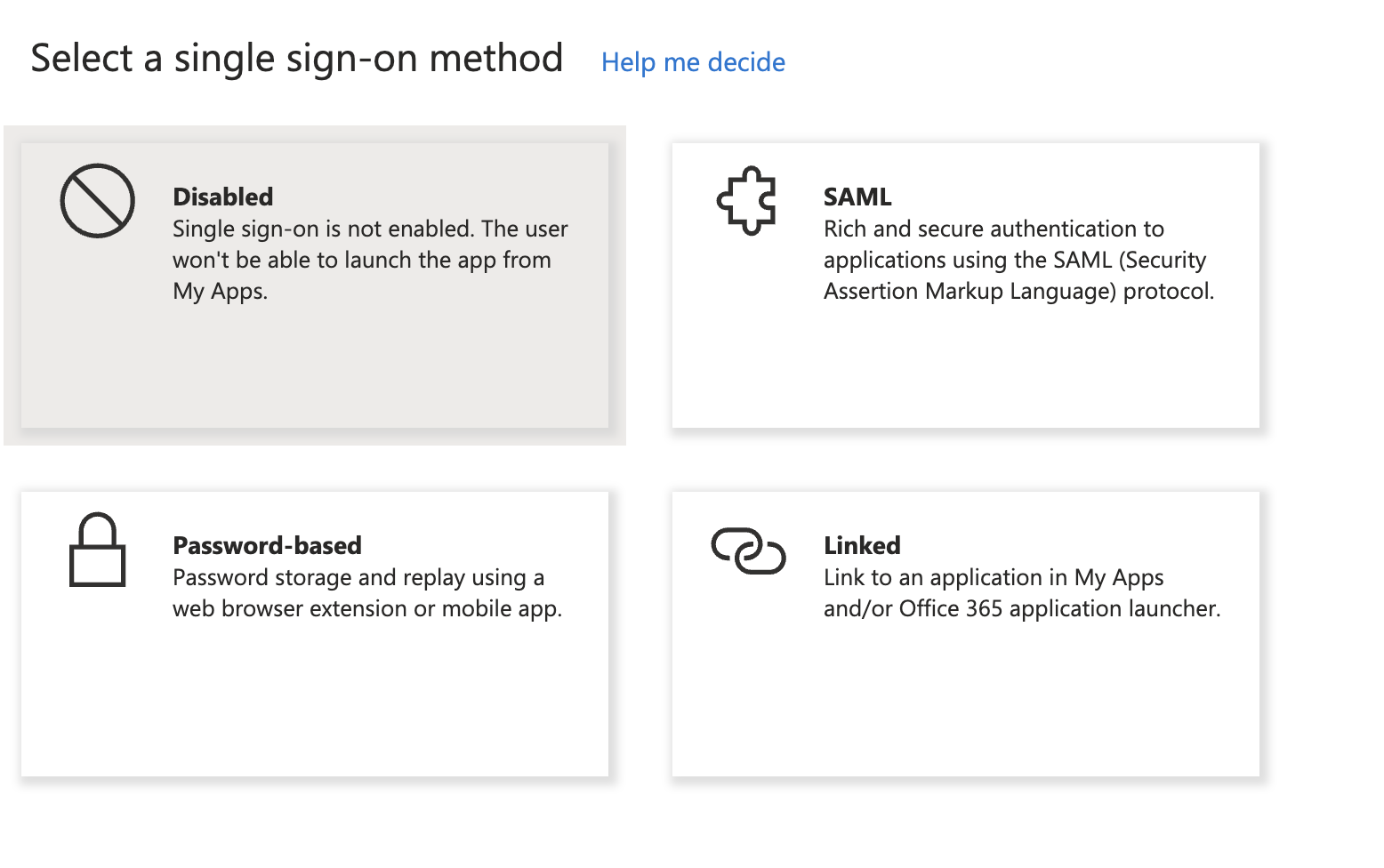Viewport: 1384px width, 868px height.
Task: Click the Password-based padlock icon
Action: 98,550
